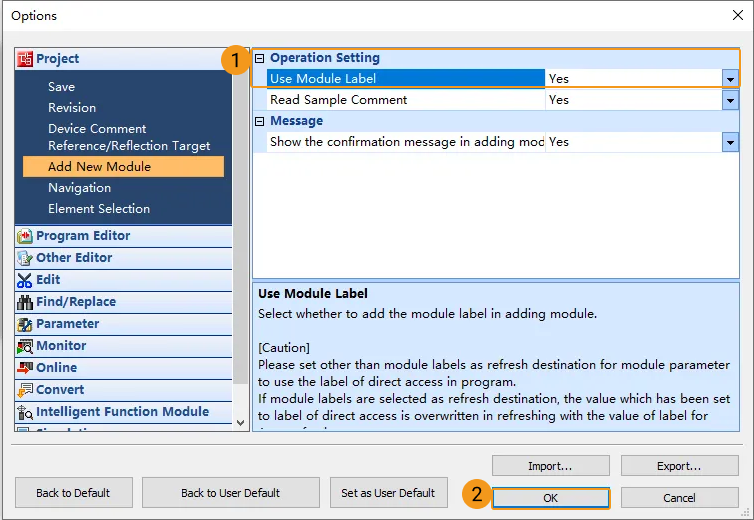
Task: Click the Back to User Default button
Action: click(x=230, y=493)
